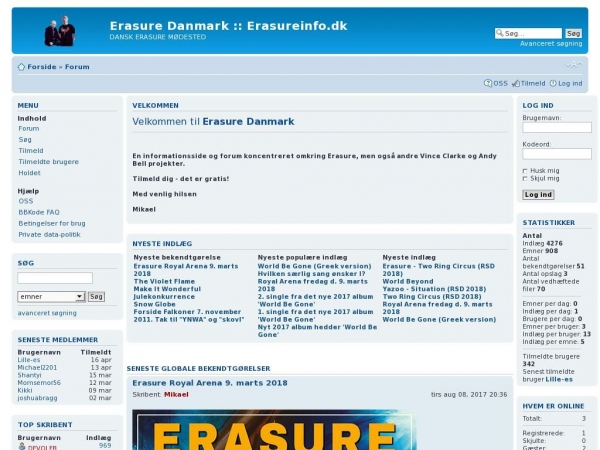Open Hvilken særlig sang ønsker I? post
Screen dimensions: 600x450
coord(311,274)
